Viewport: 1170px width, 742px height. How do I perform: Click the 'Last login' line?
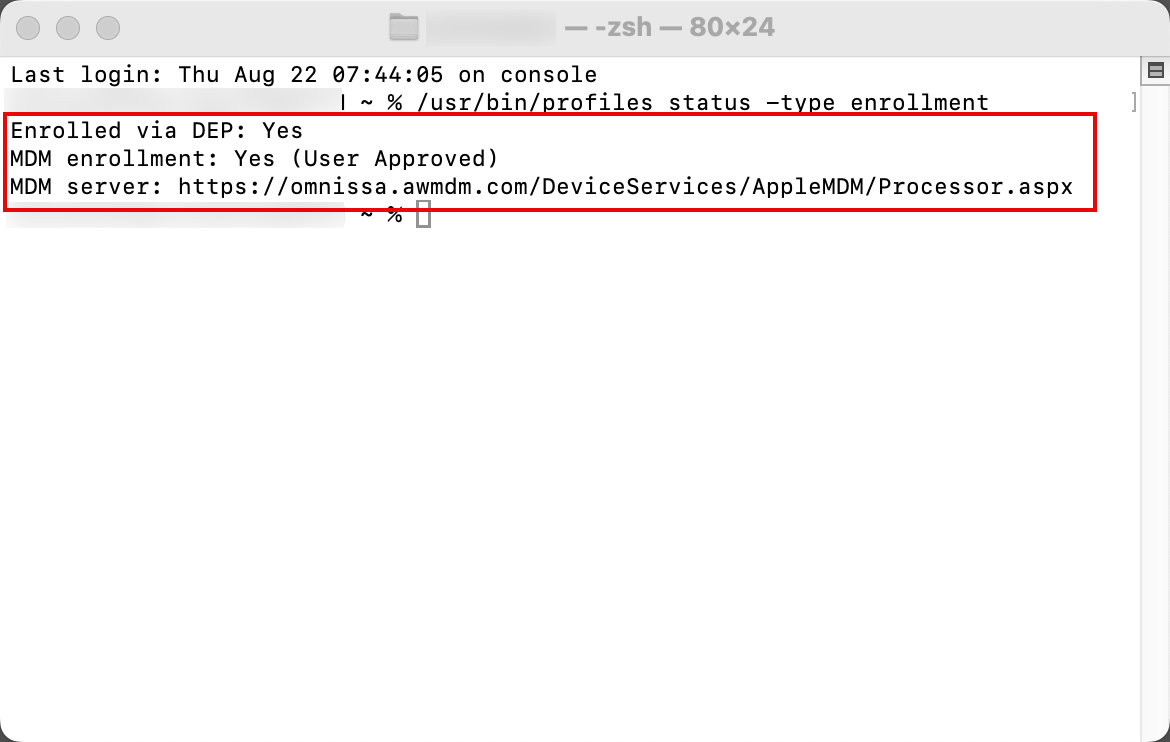(x=304, y=75)
